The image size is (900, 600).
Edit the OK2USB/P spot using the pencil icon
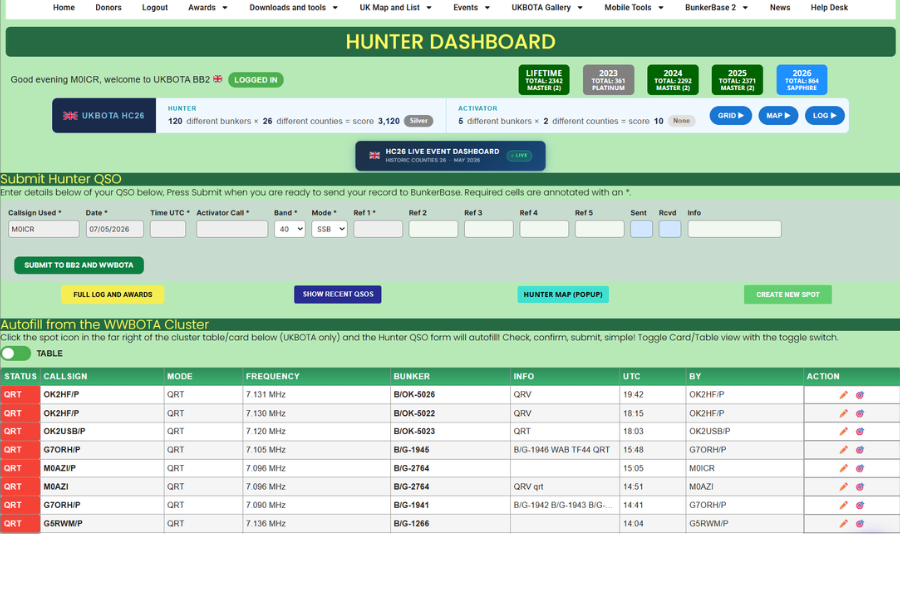843,432
